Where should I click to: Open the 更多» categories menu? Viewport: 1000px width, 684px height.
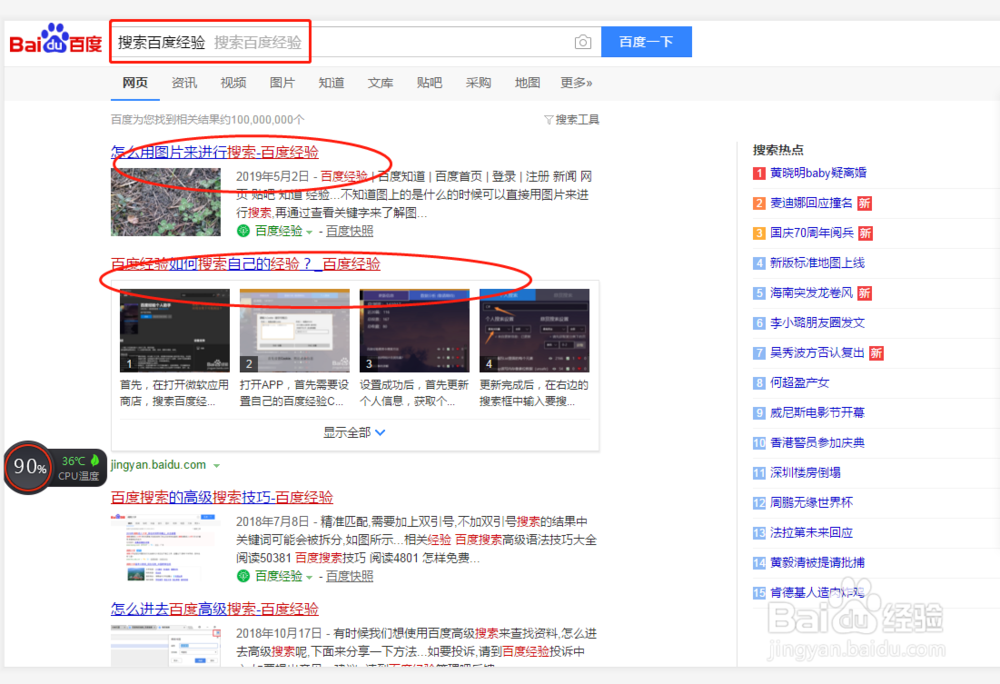[x=576, y=83]
